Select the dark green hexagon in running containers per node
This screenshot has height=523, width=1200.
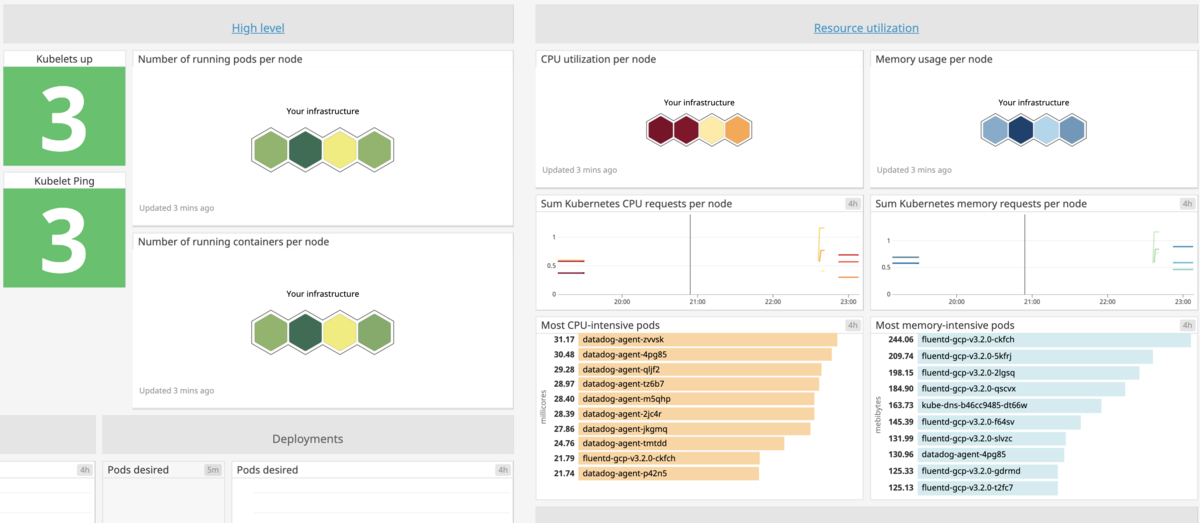[305, 332]
